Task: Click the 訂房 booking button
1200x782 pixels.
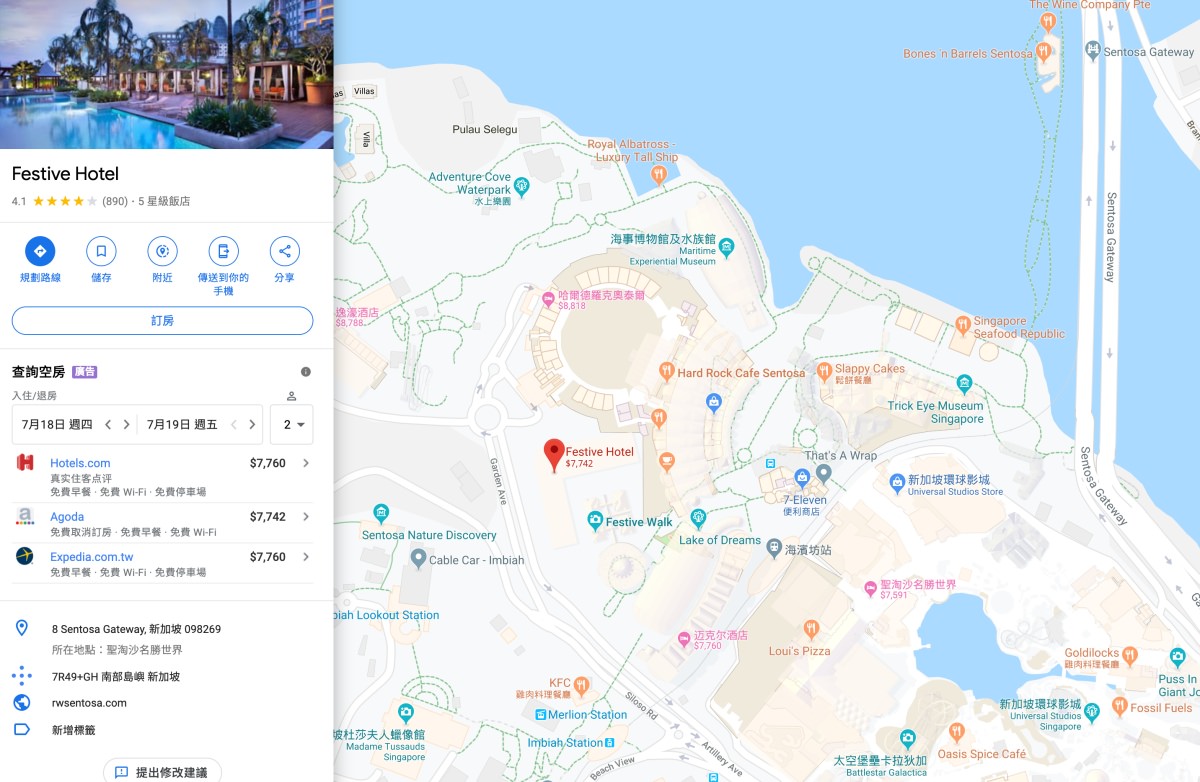Action: pos(162,321)
